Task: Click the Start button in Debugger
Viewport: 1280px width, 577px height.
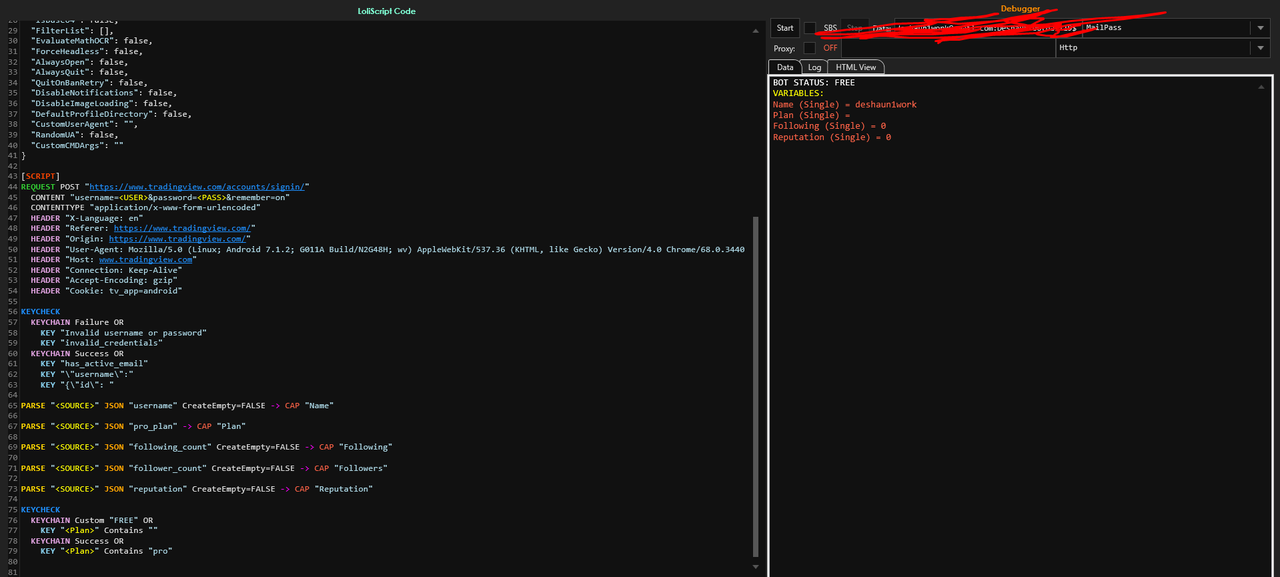Action: 785,28
